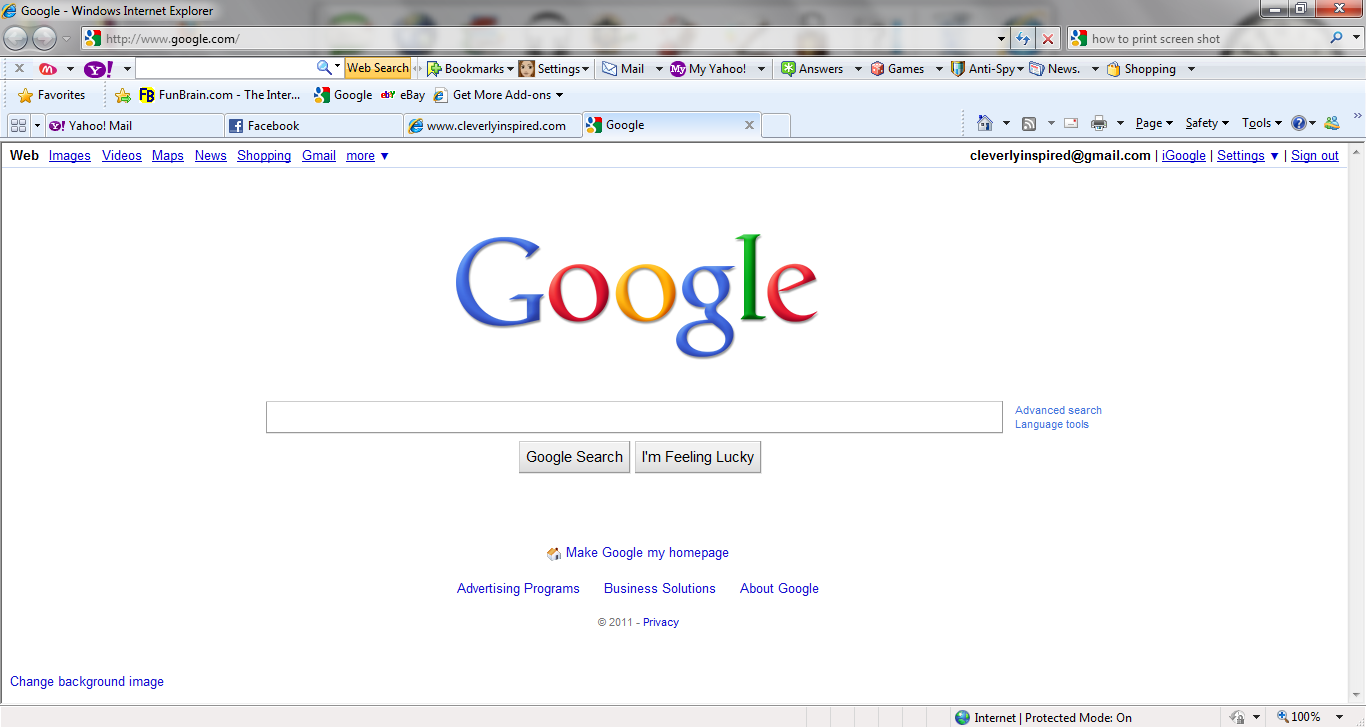Click the Advanced search link
Screen dimensions: 1366x728
pos(1058,410)
